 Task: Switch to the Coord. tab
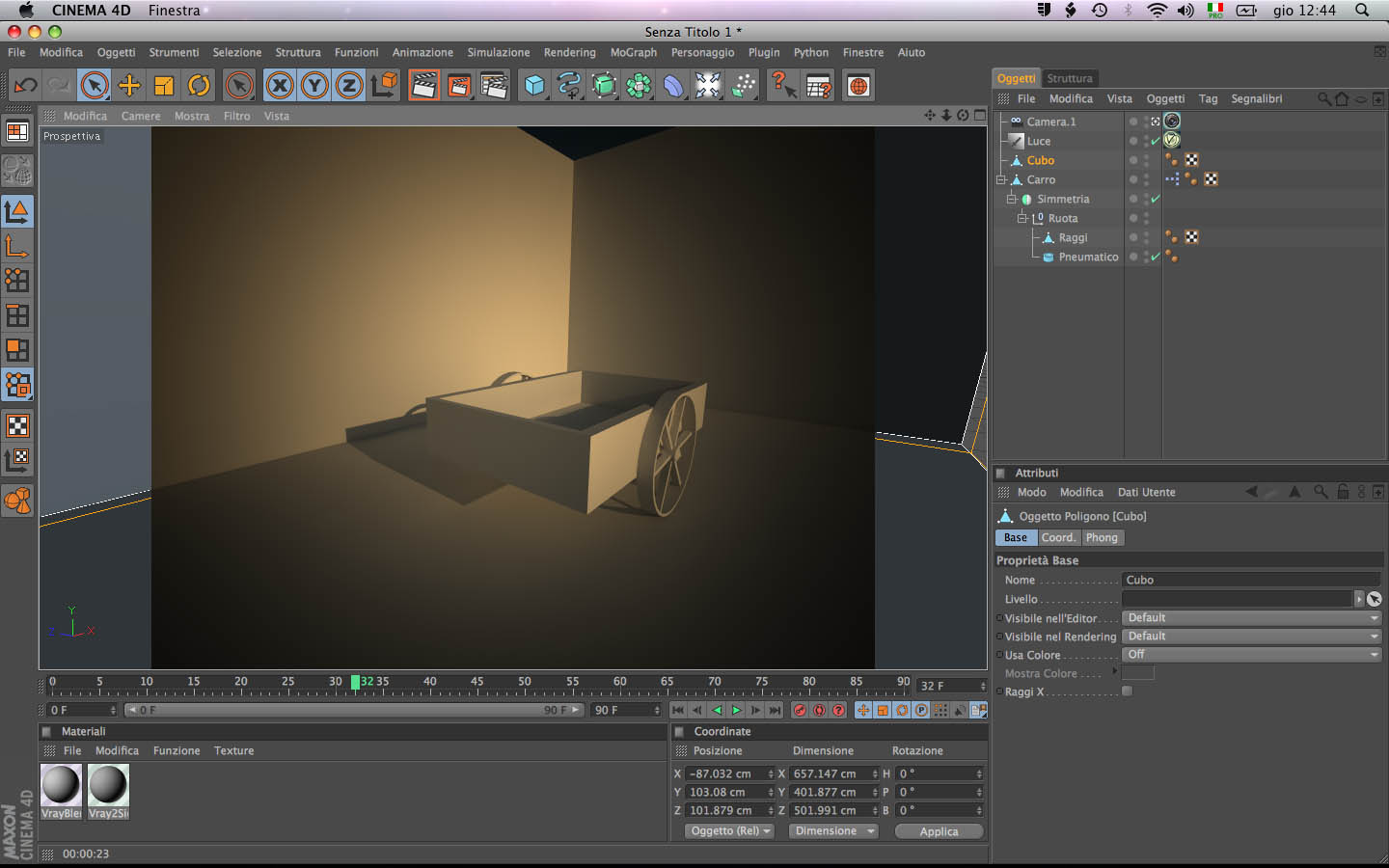click(x=1058, y=538)
